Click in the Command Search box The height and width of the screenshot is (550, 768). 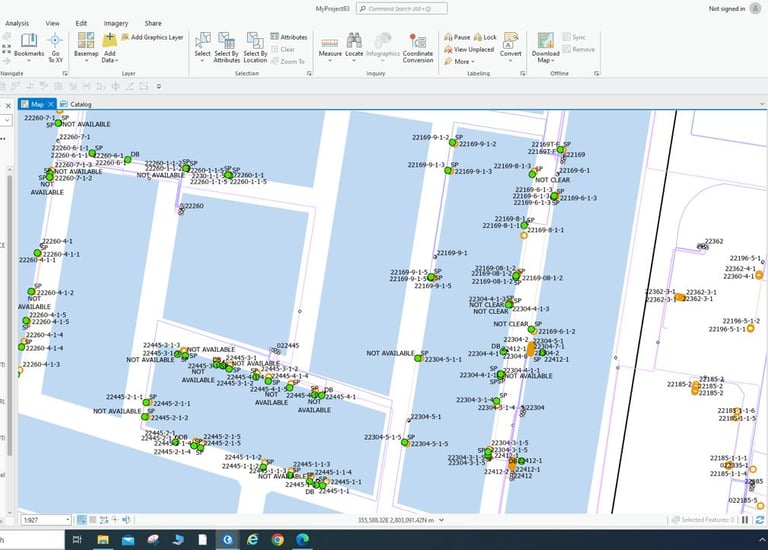(402, 8)
